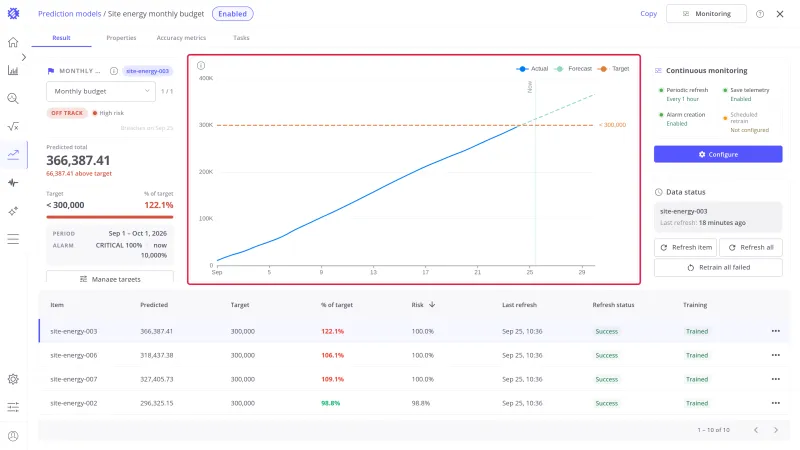The image size is (800, 450).
Task: Open the hamburger list icon in sidebar
Action: (13, 239)
